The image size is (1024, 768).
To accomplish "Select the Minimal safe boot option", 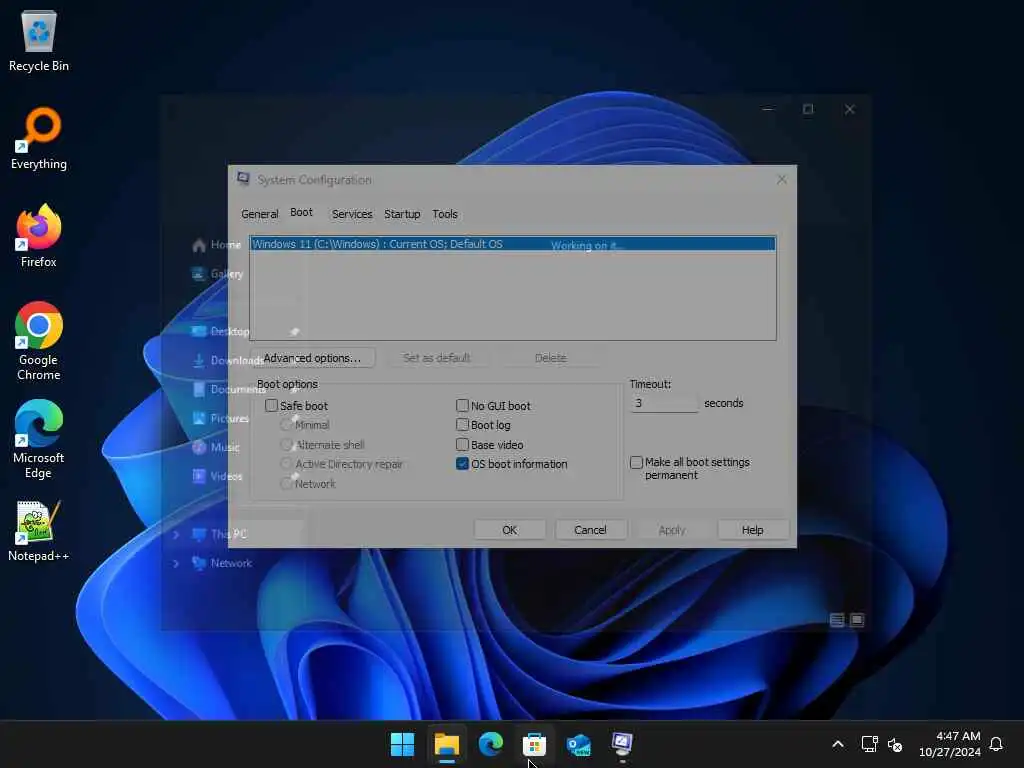I will [x=286, y=424].
